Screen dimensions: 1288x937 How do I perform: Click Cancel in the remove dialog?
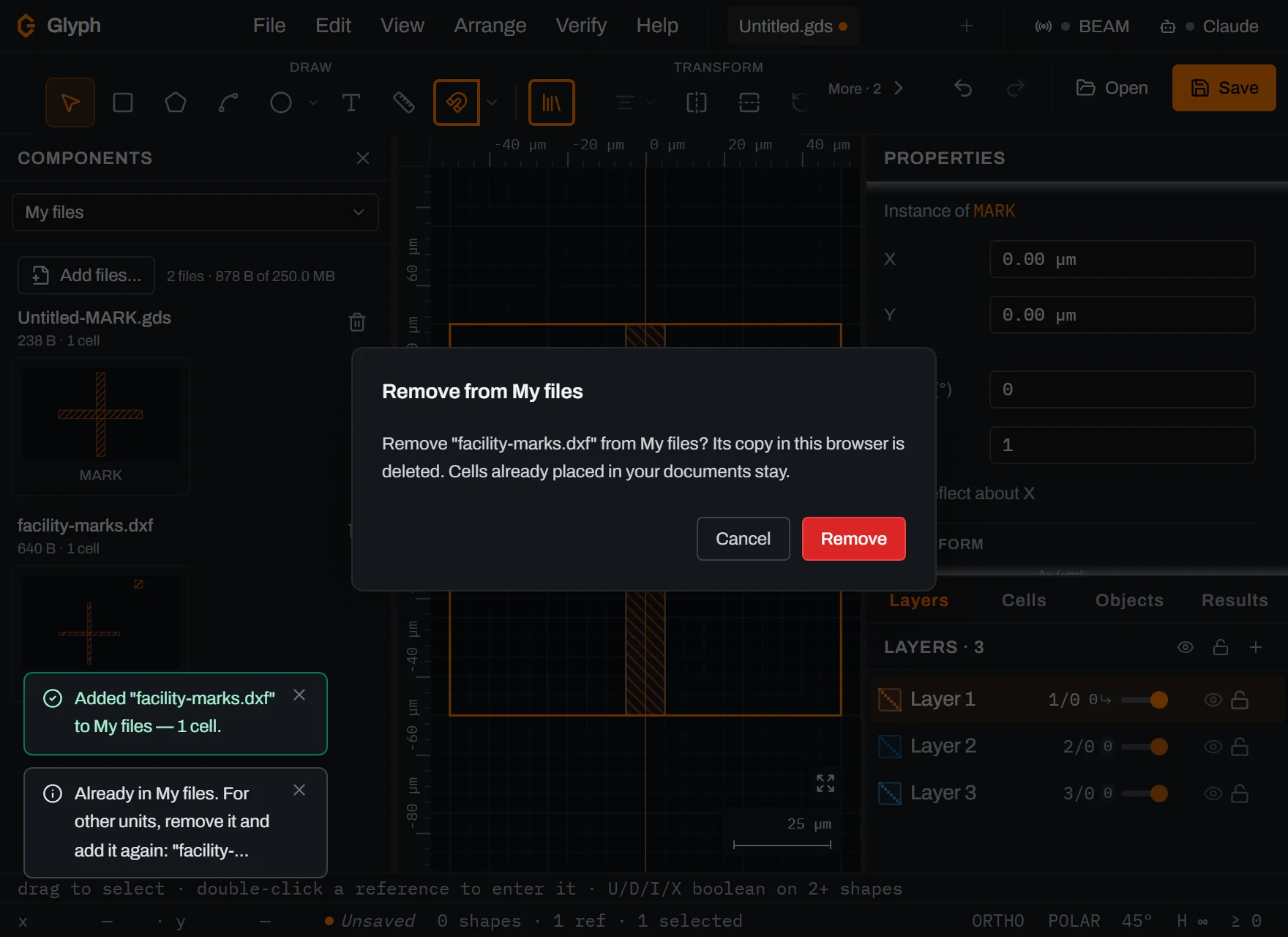pyautogui.click(x=744, y=539)
